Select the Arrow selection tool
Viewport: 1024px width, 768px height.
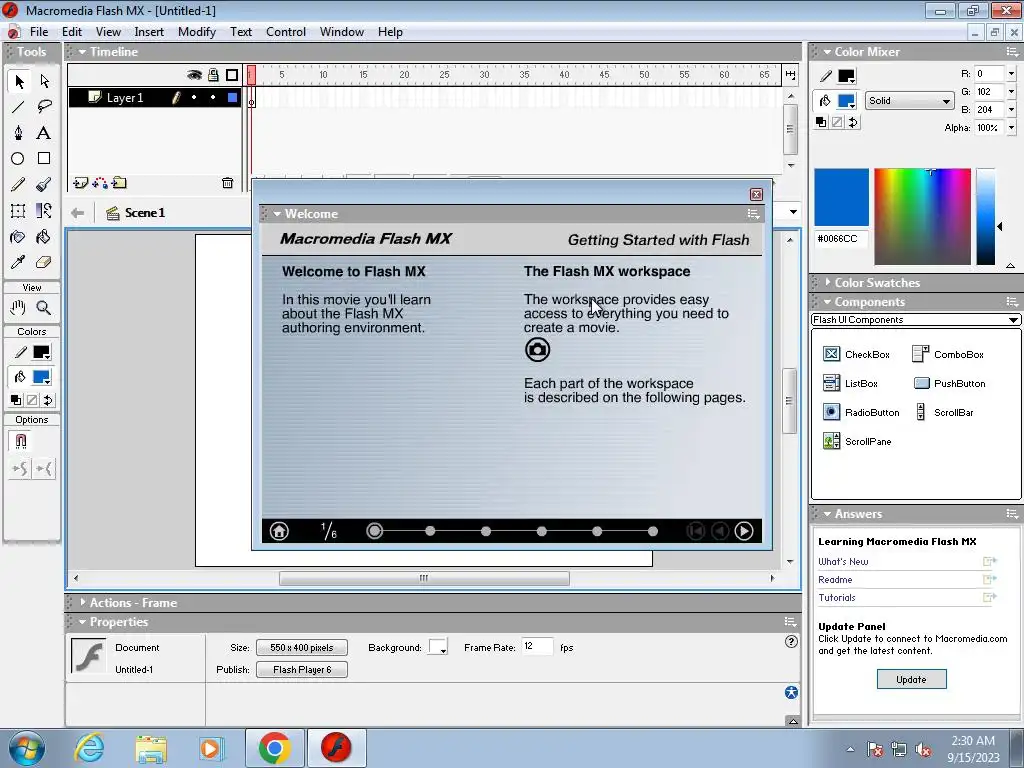18,81
